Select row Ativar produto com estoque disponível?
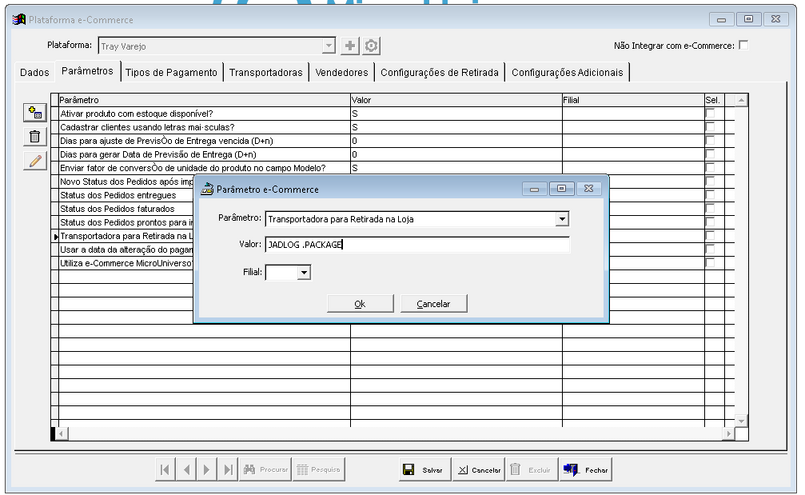Image resolution: width=805 pixels, height=495 pixels. 392,113
